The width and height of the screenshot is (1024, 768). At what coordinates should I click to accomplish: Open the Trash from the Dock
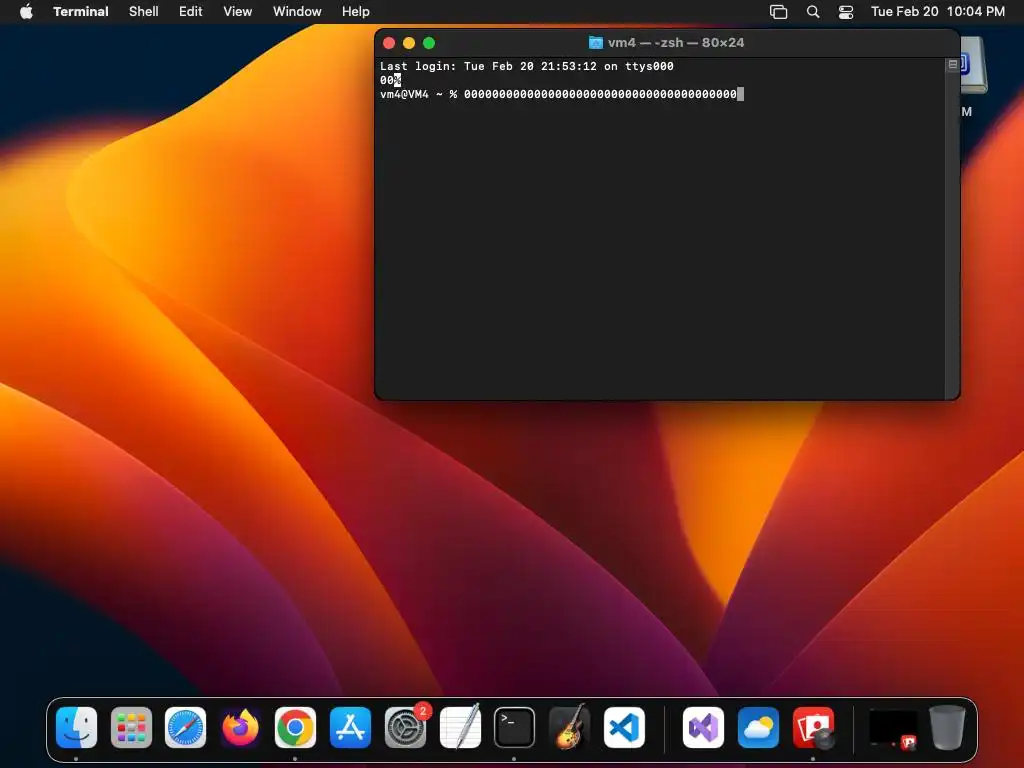pos(948,728)
